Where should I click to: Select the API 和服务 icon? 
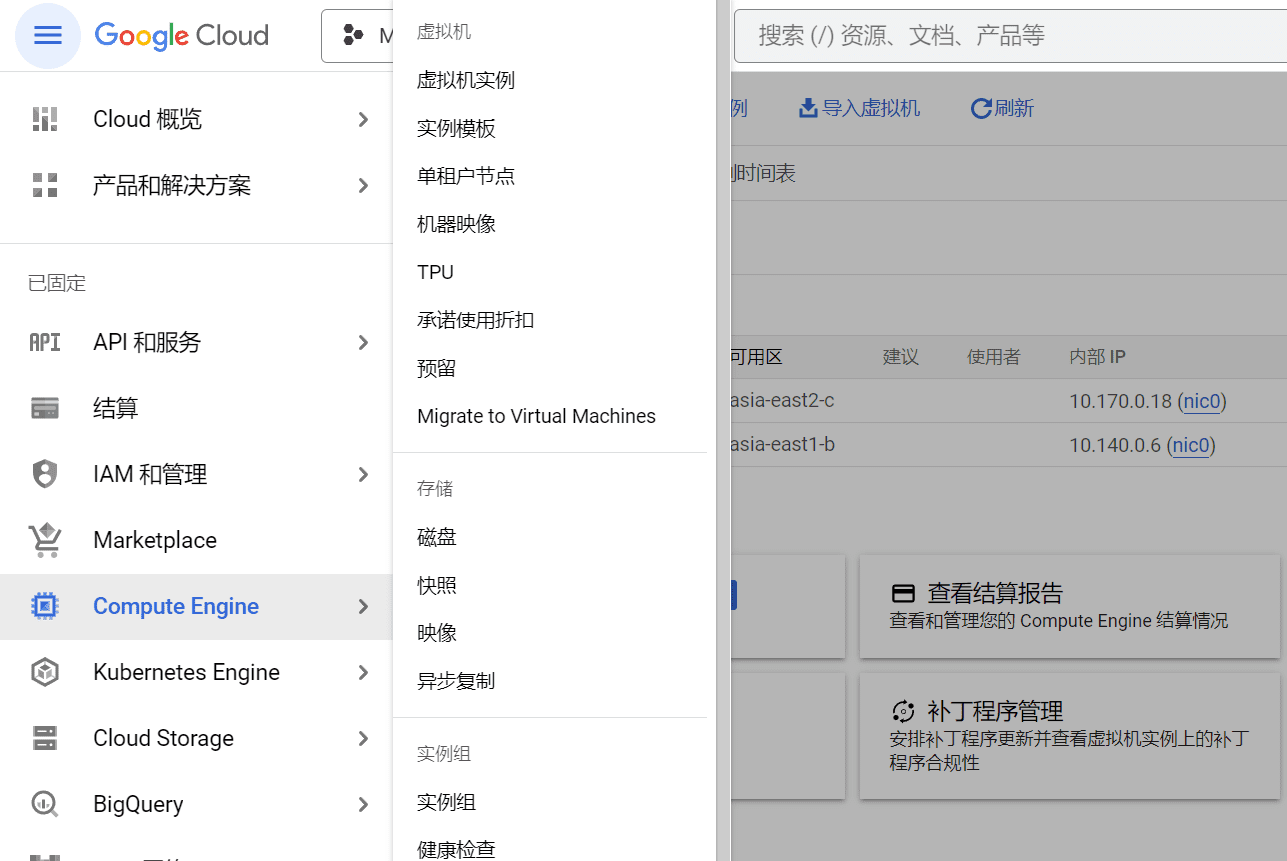coord(44,342)
